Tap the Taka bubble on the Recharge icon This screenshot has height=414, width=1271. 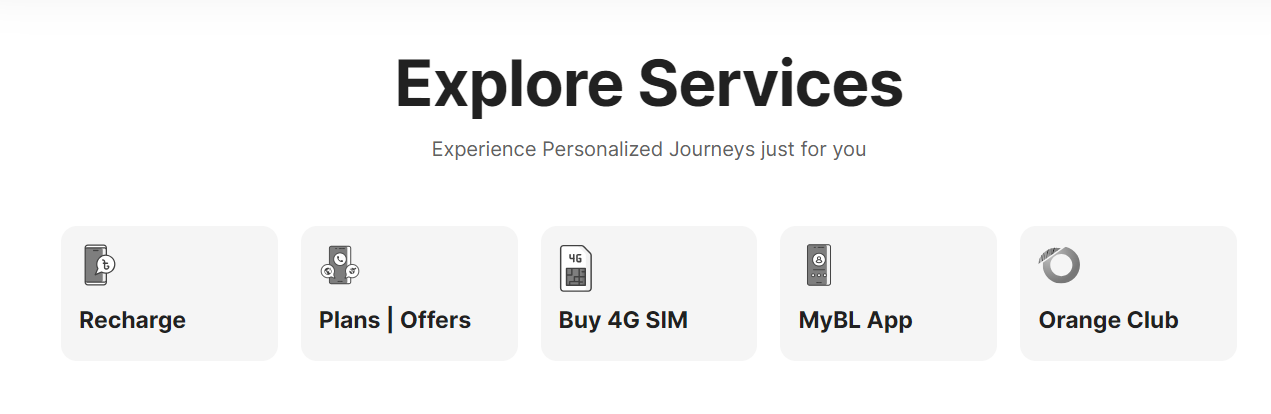[107, 265]
